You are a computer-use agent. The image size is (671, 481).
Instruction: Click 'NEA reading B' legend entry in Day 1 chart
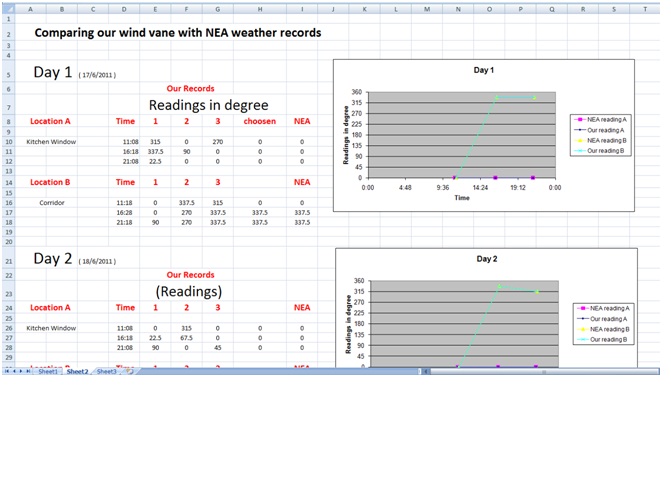coord(600,140)
